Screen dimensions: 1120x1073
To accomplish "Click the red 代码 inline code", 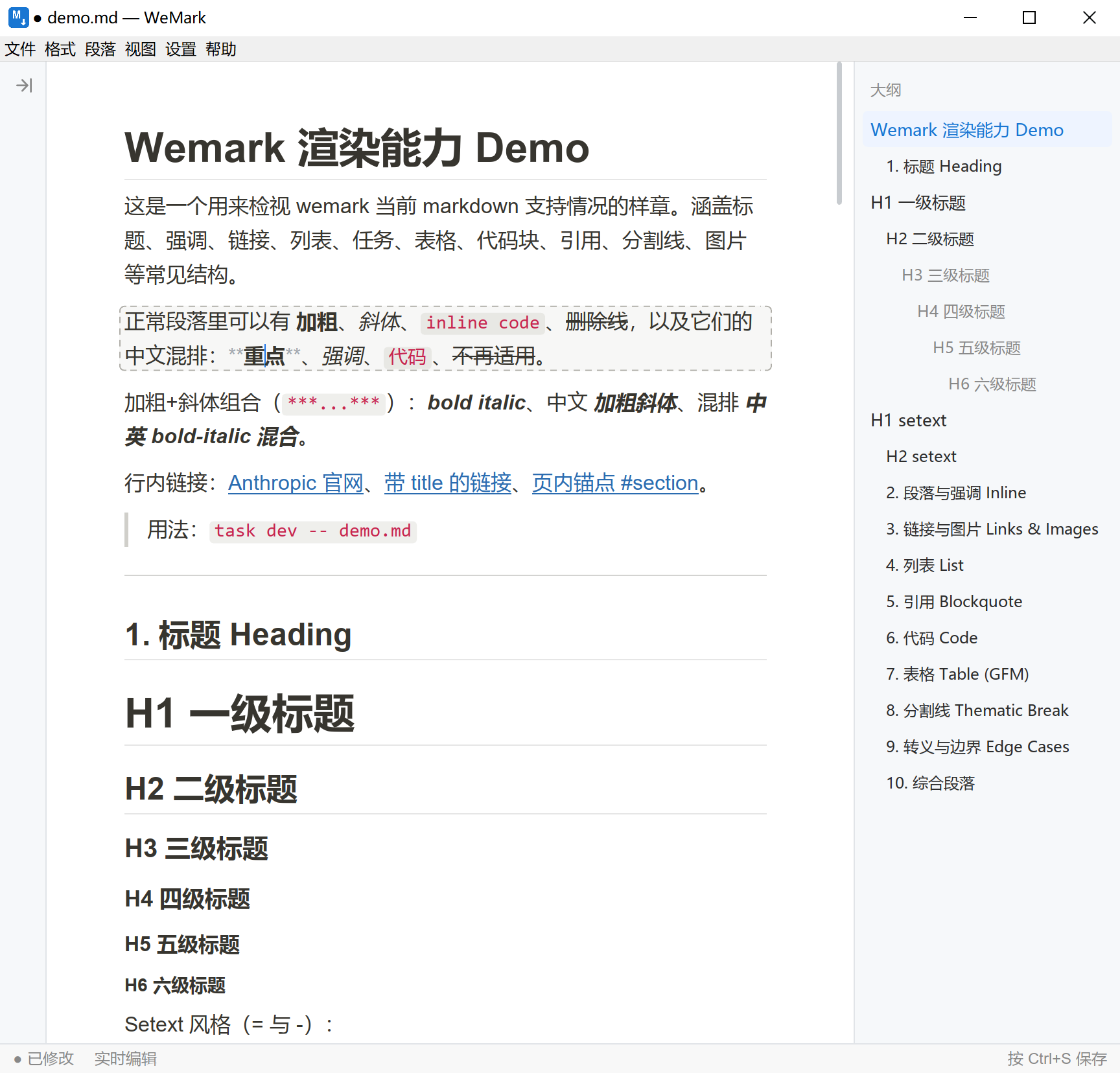I will click(407, 356).
